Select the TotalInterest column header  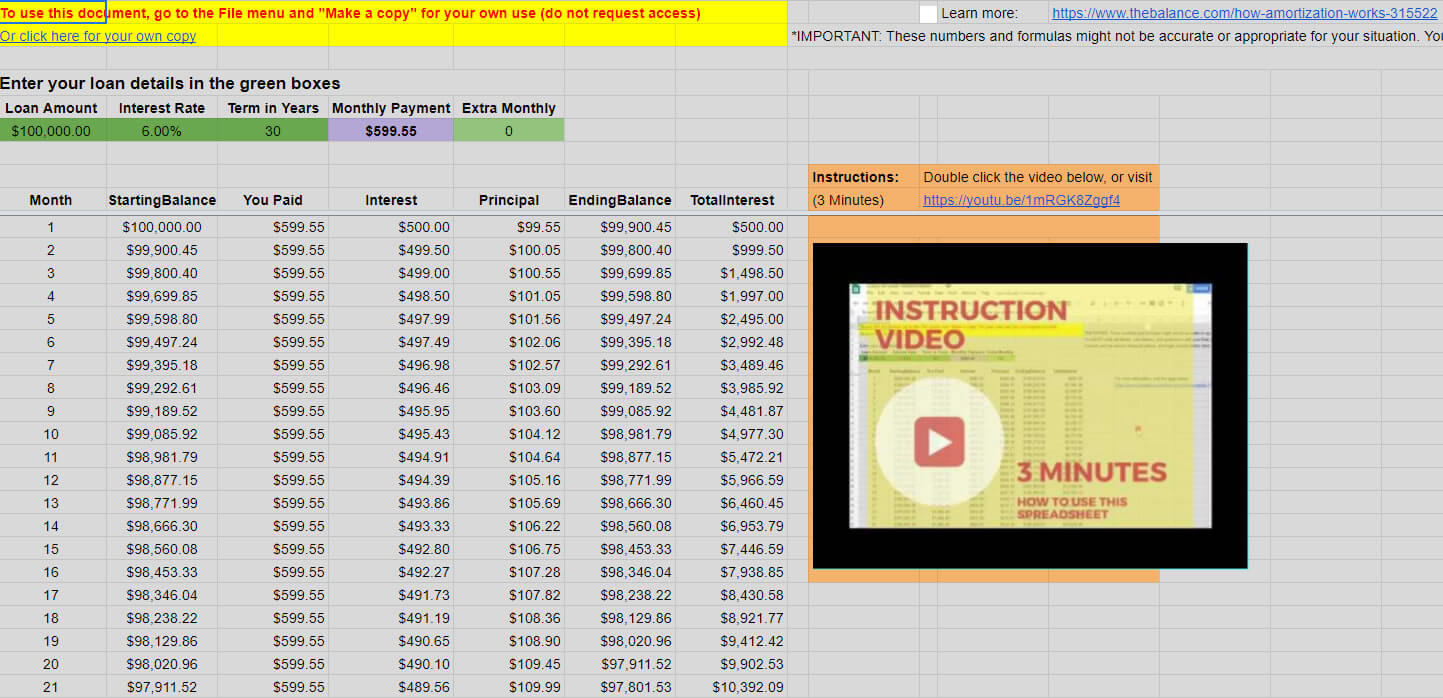733,199
